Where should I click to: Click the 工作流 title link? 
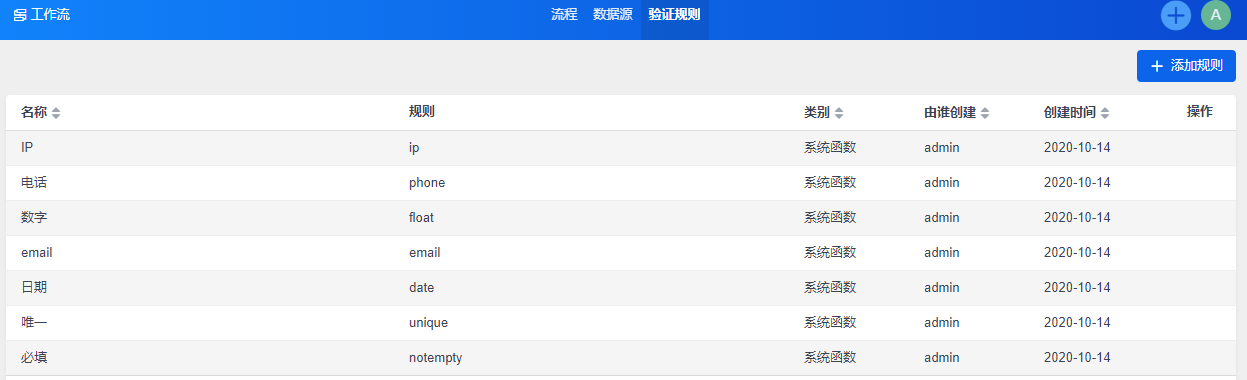(x=50, y=15)
